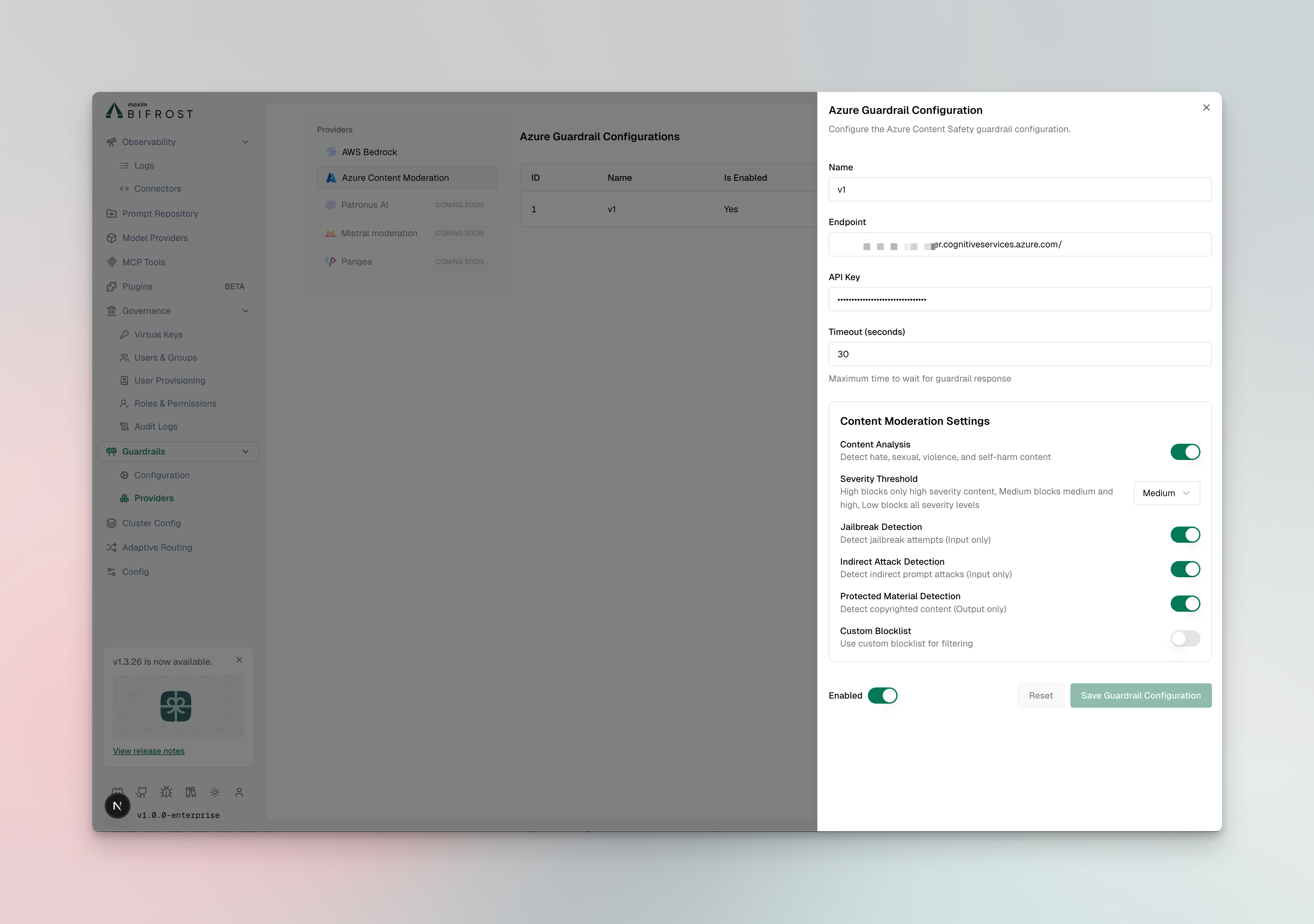The height and width of the screenshot is (924, 1314).
Task: Click the Name column header in table
Action: click(x=619, y=178)
